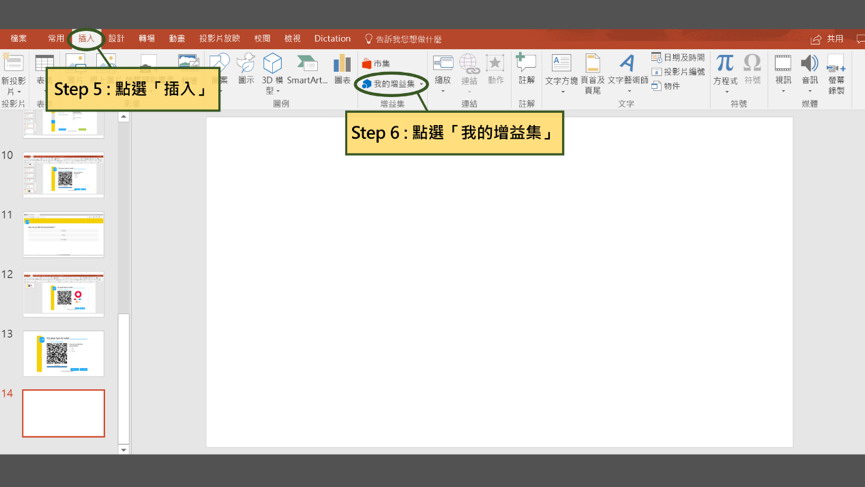The height and width of the screenshot is (487, 865).
Task: Expand the 方程式 dropdown arrow
Action: pos(727,92)
